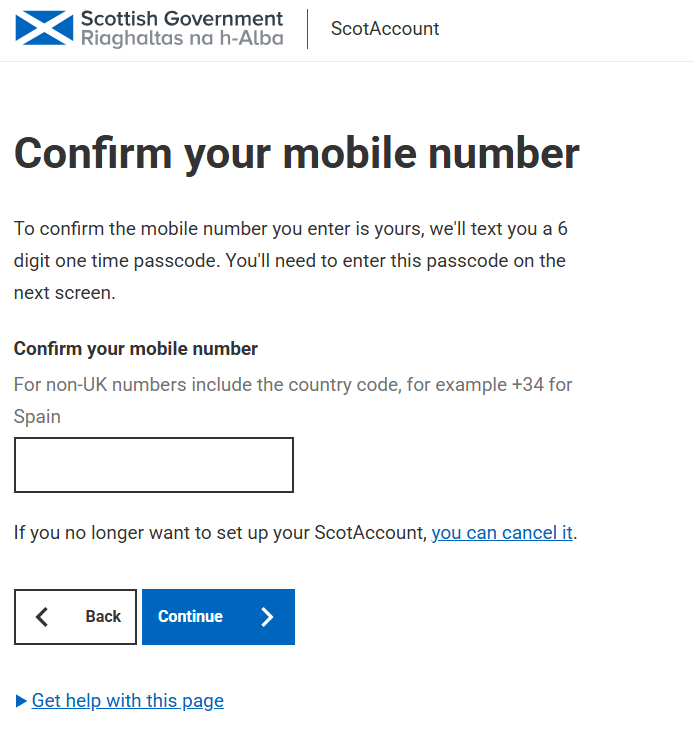Viewport: 694px width, 736px height.
Task: Click the Riaghaltas na h-Alba Gaelic text
Action: click(x=182, y=38)
